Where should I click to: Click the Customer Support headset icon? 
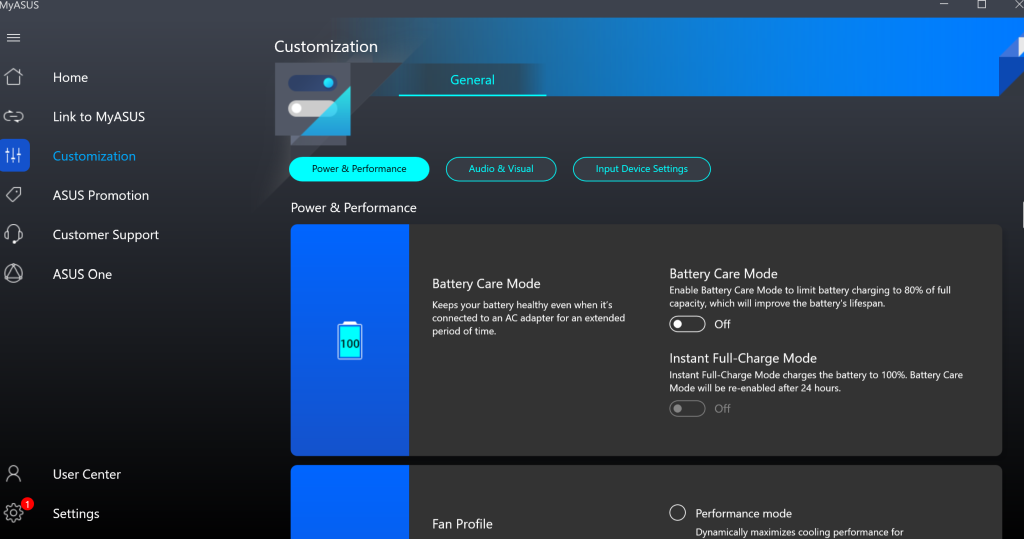tap(14, 235)
